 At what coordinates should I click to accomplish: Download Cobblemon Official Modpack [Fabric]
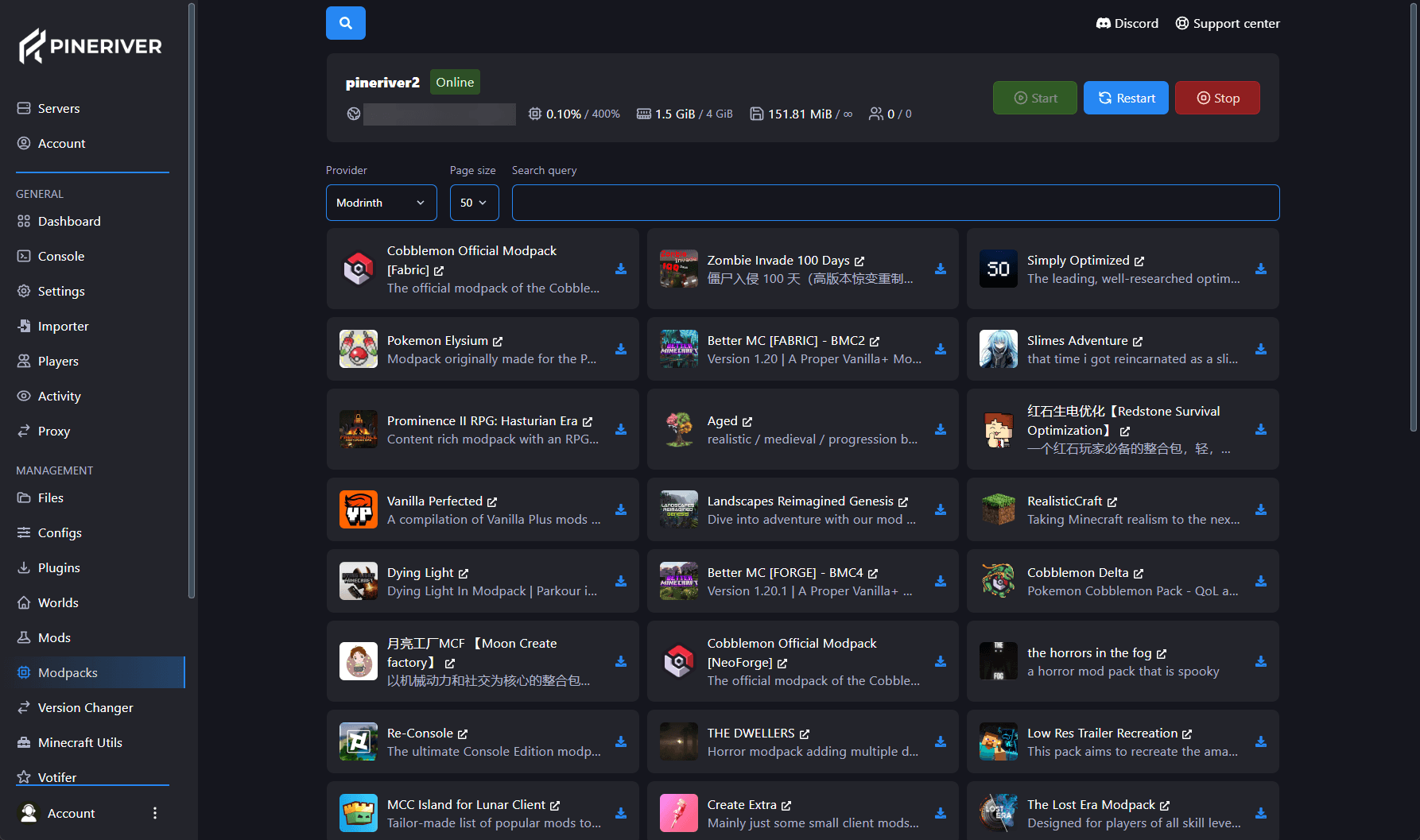[x=621, y=269]
